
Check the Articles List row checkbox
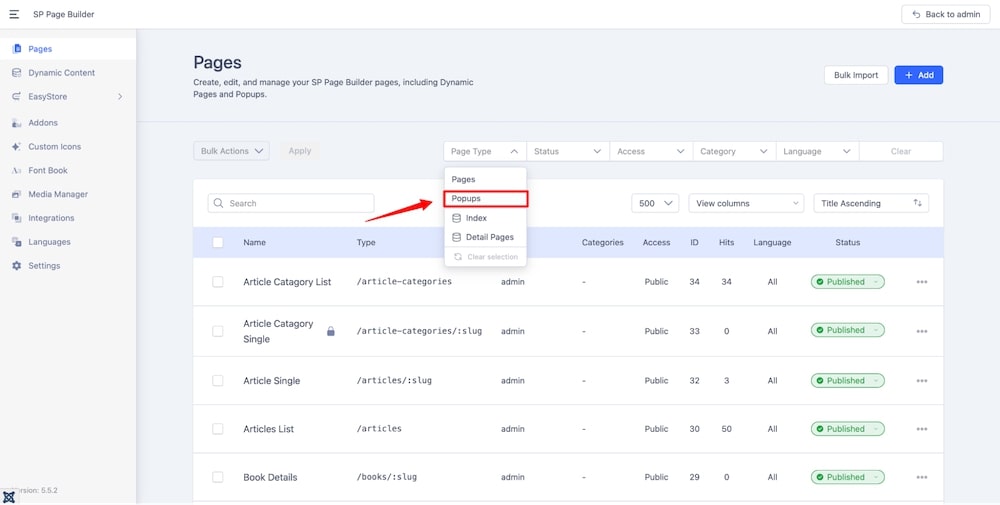pyautogui.click(x=218, y=429)
